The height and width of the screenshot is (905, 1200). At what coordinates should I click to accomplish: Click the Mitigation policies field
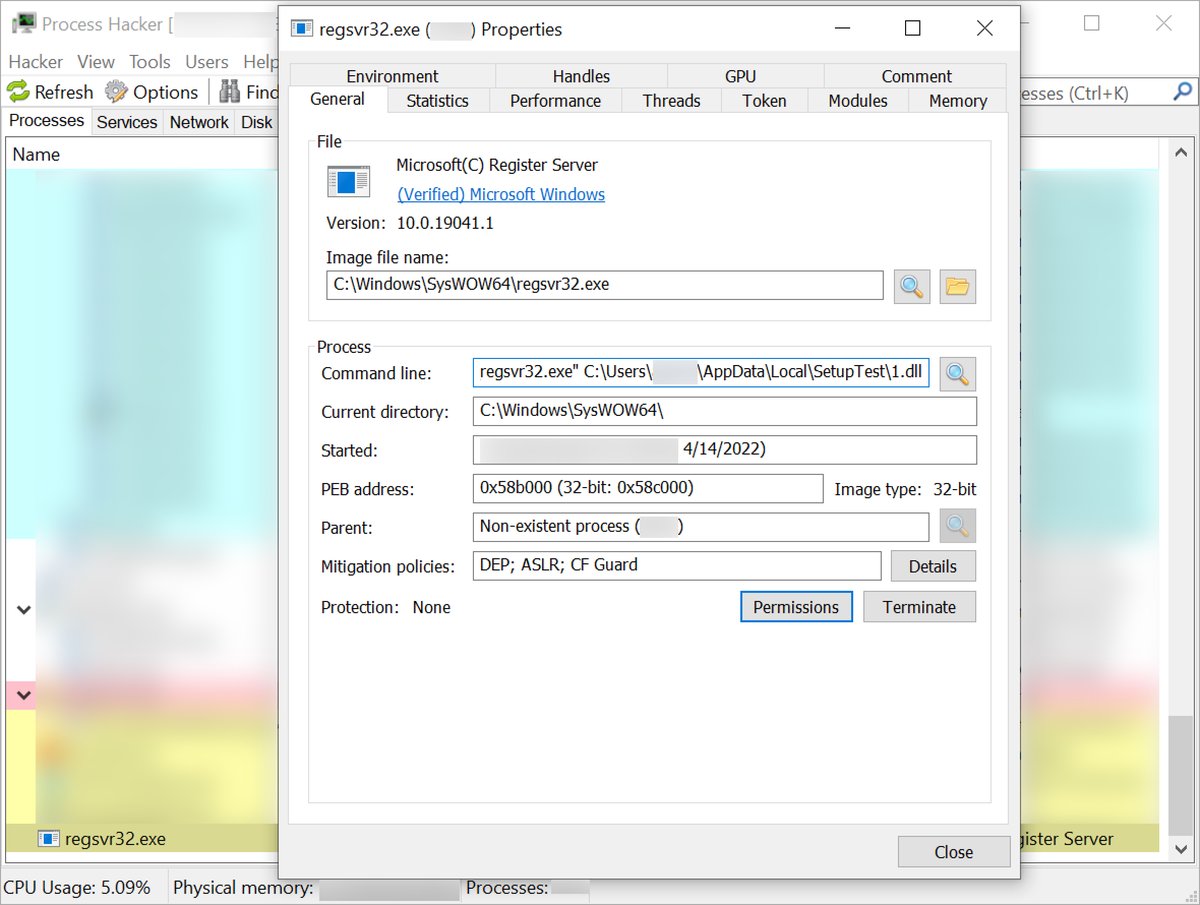pyautogui.click(x=677, y=565)
